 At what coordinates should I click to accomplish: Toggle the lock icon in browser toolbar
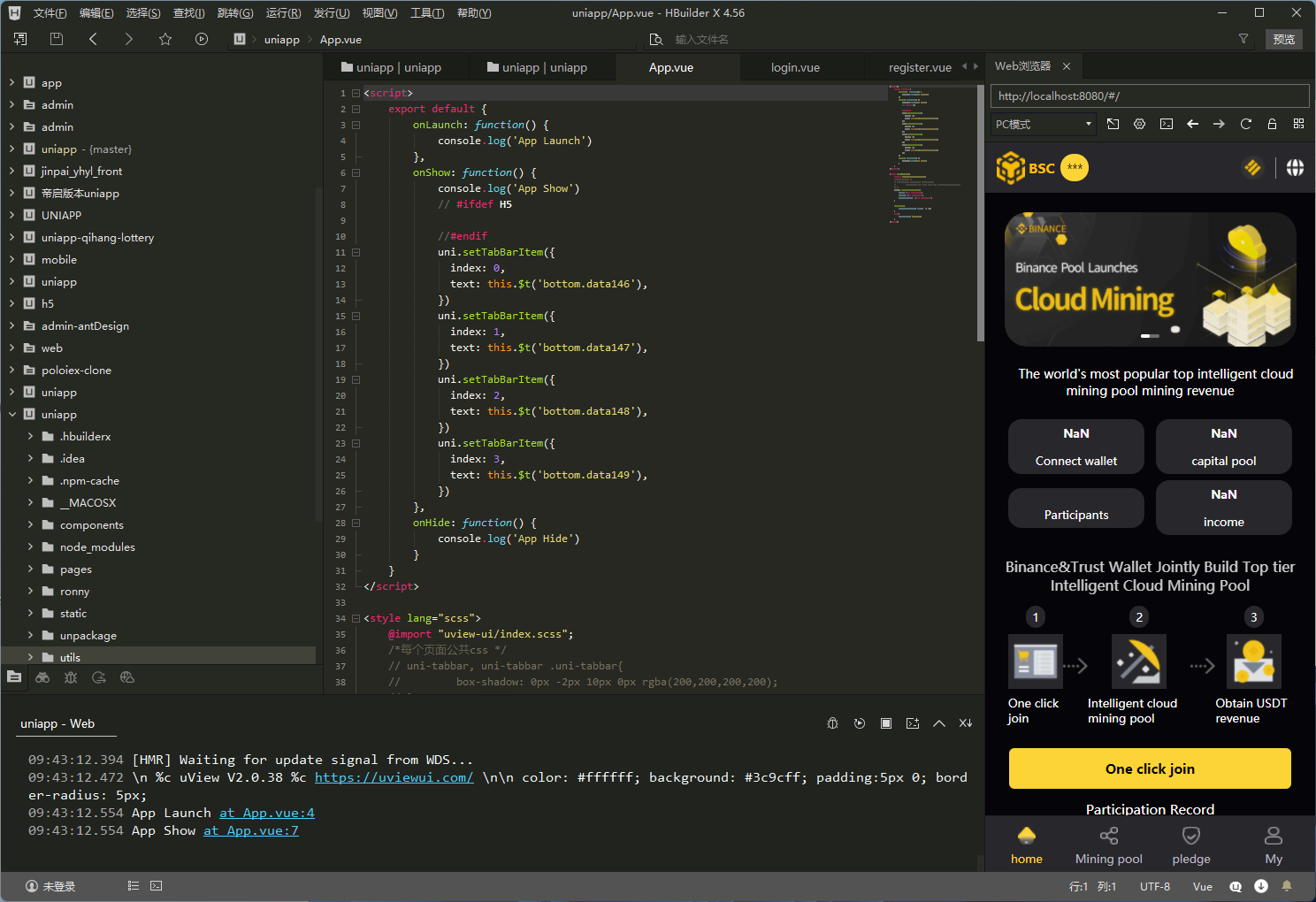click(x=1272, y=124)
